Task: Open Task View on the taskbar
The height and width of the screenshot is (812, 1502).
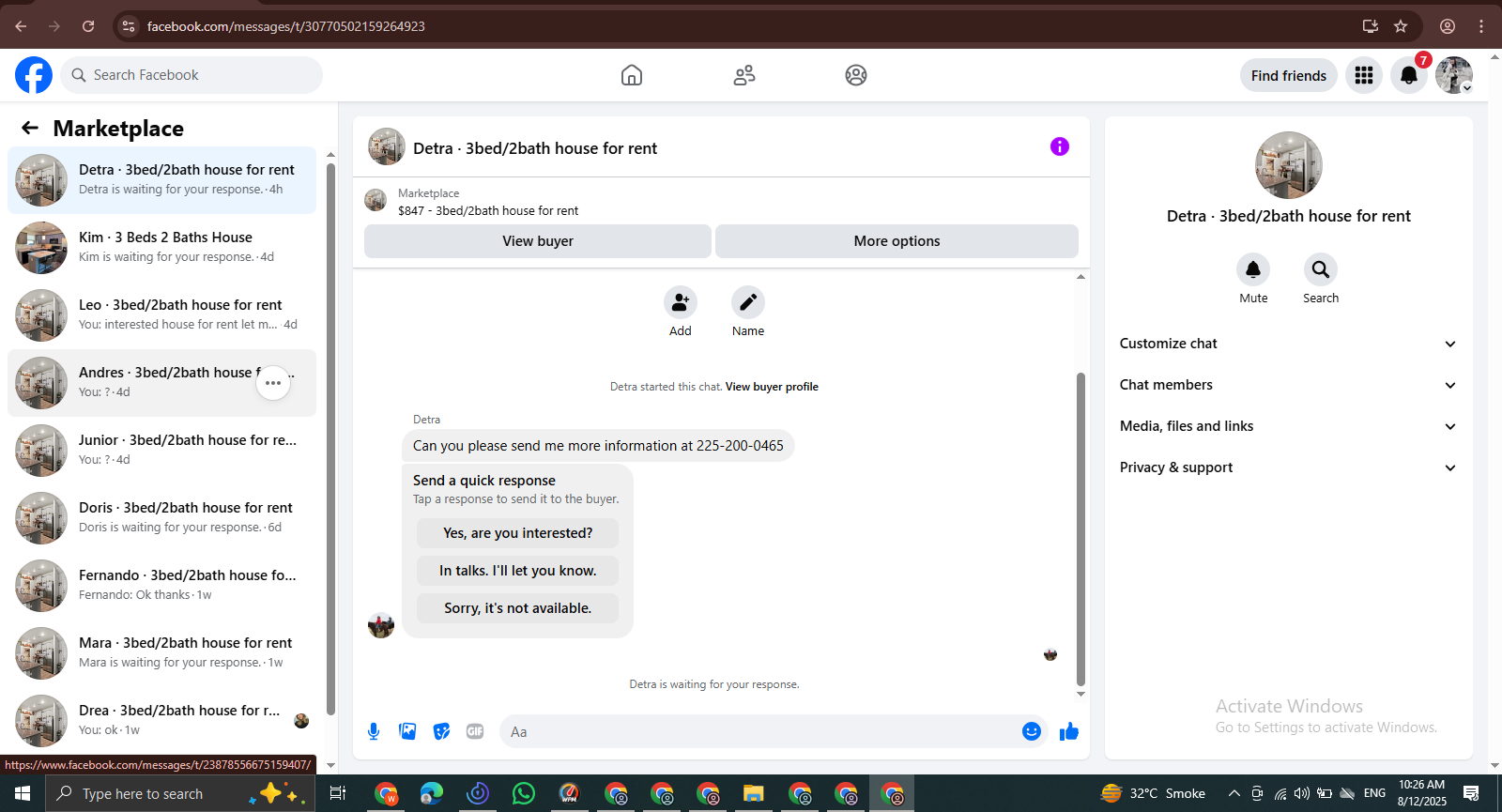Action: pyautogui.click(x=338, y=793)
